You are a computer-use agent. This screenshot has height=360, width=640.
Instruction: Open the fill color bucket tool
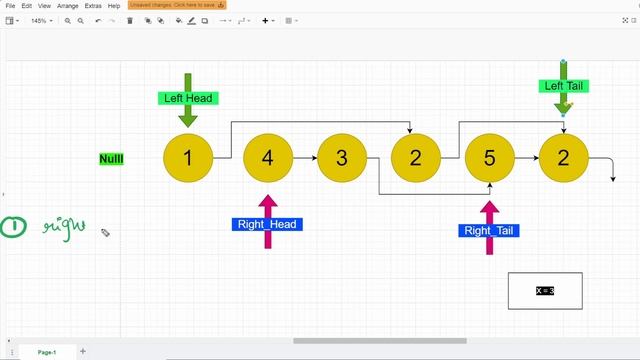click(x=179, y=21)
